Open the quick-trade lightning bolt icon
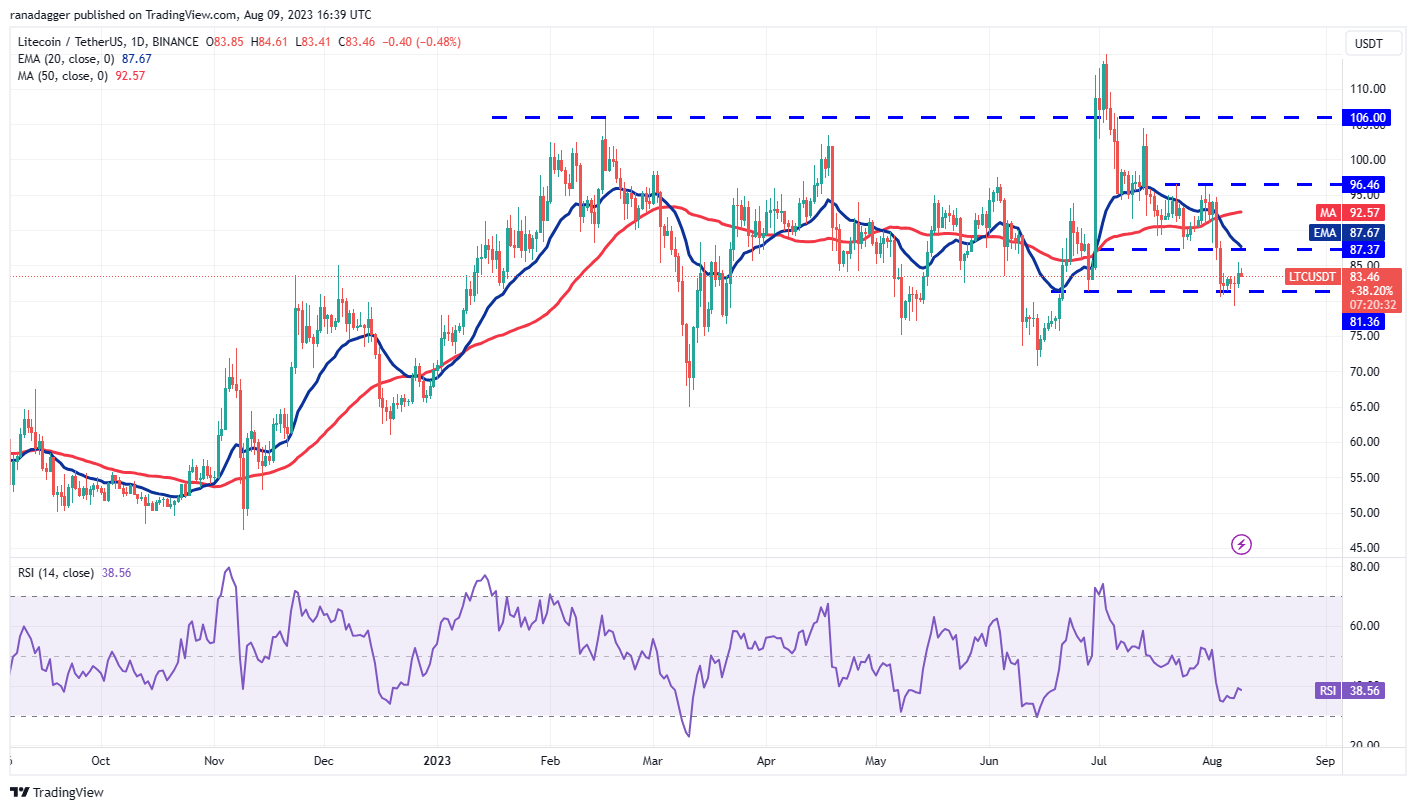Viewport: 1416px width, 810px height. [x=1240, y=544]
